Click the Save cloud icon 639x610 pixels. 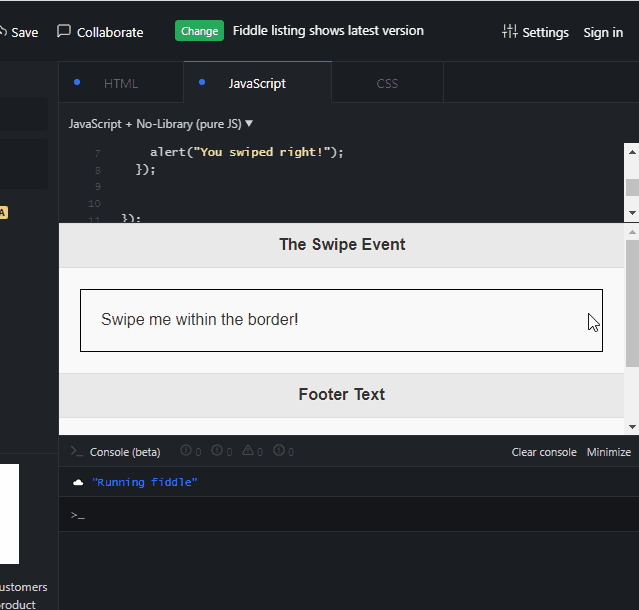(2, 32)
